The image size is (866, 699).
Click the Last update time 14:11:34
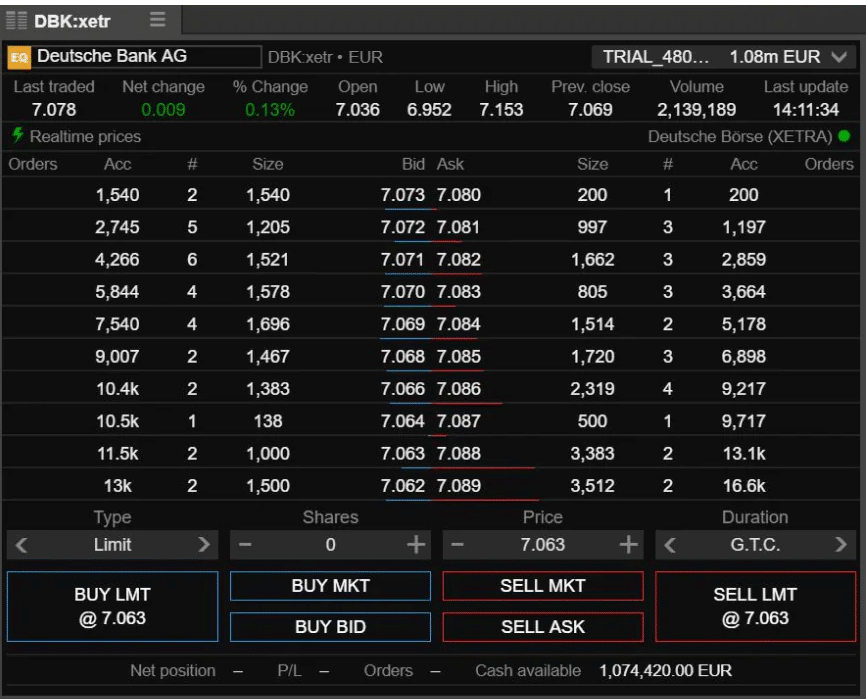[806, 110]
